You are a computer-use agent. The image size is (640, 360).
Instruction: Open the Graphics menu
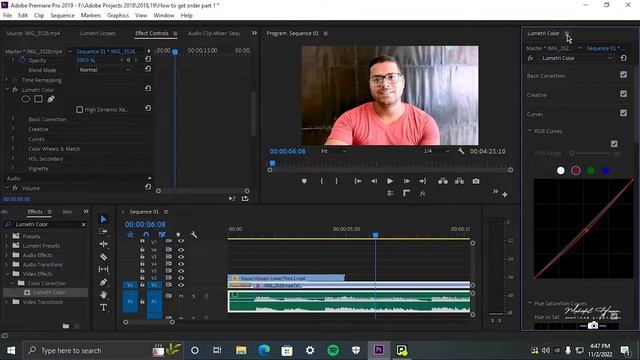click(x=118, y=15)
